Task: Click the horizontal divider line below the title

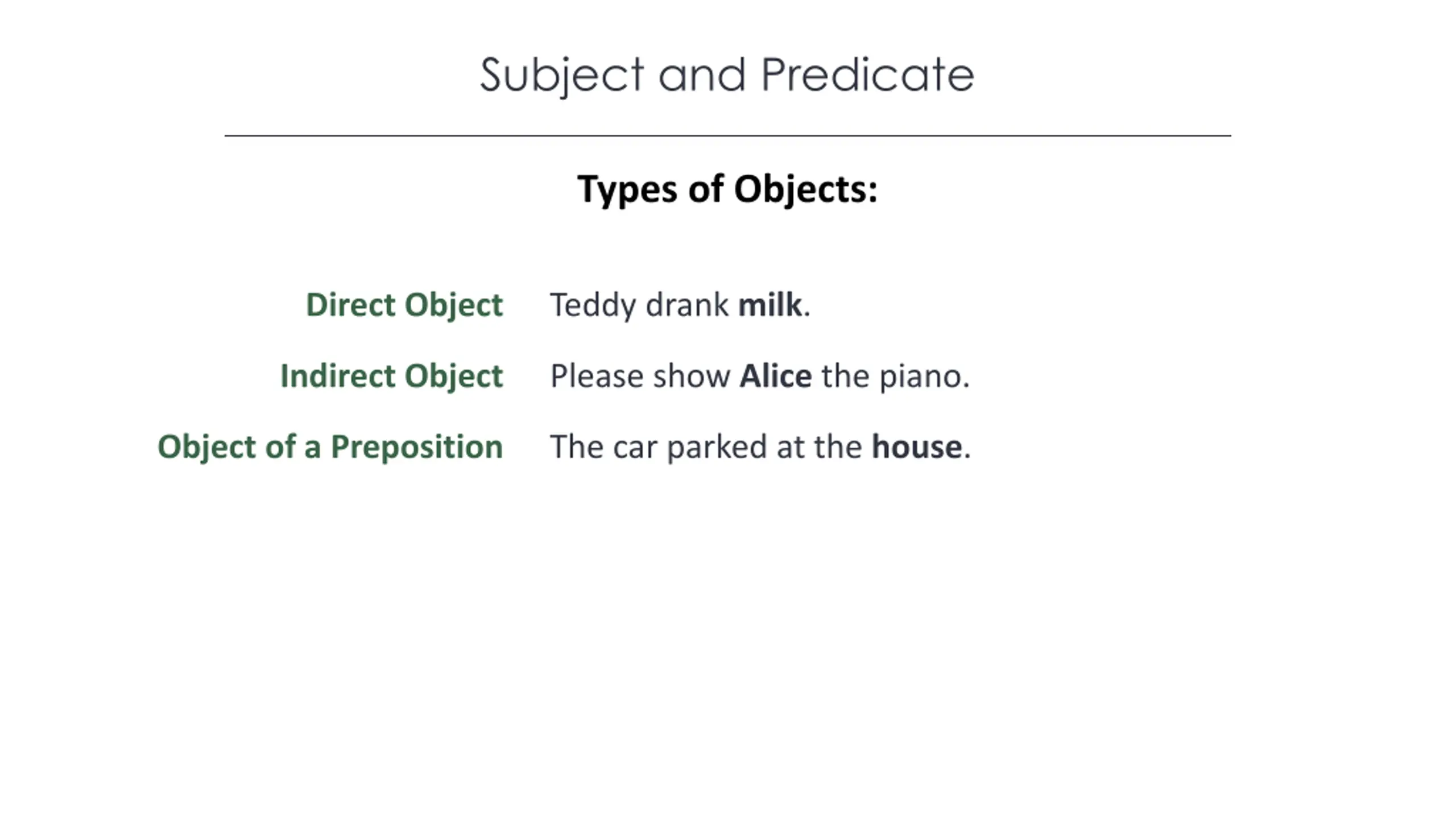Action: pos(727,136)
